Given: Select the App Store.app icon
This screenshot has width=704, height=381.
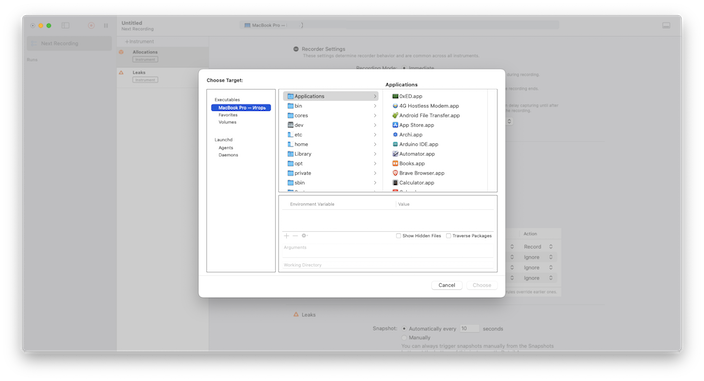Looking at the screenshot, I should [x=395, y=125].
